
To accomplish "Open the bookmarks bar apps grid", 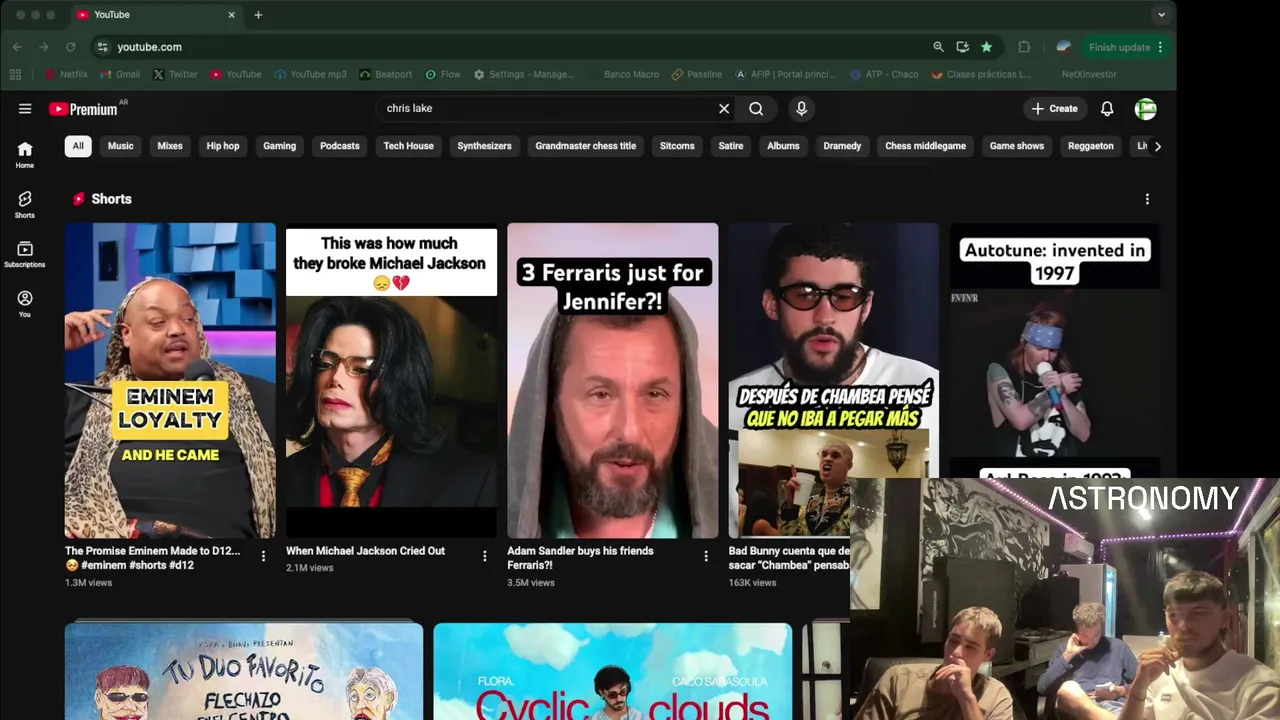I will [15, 74].
